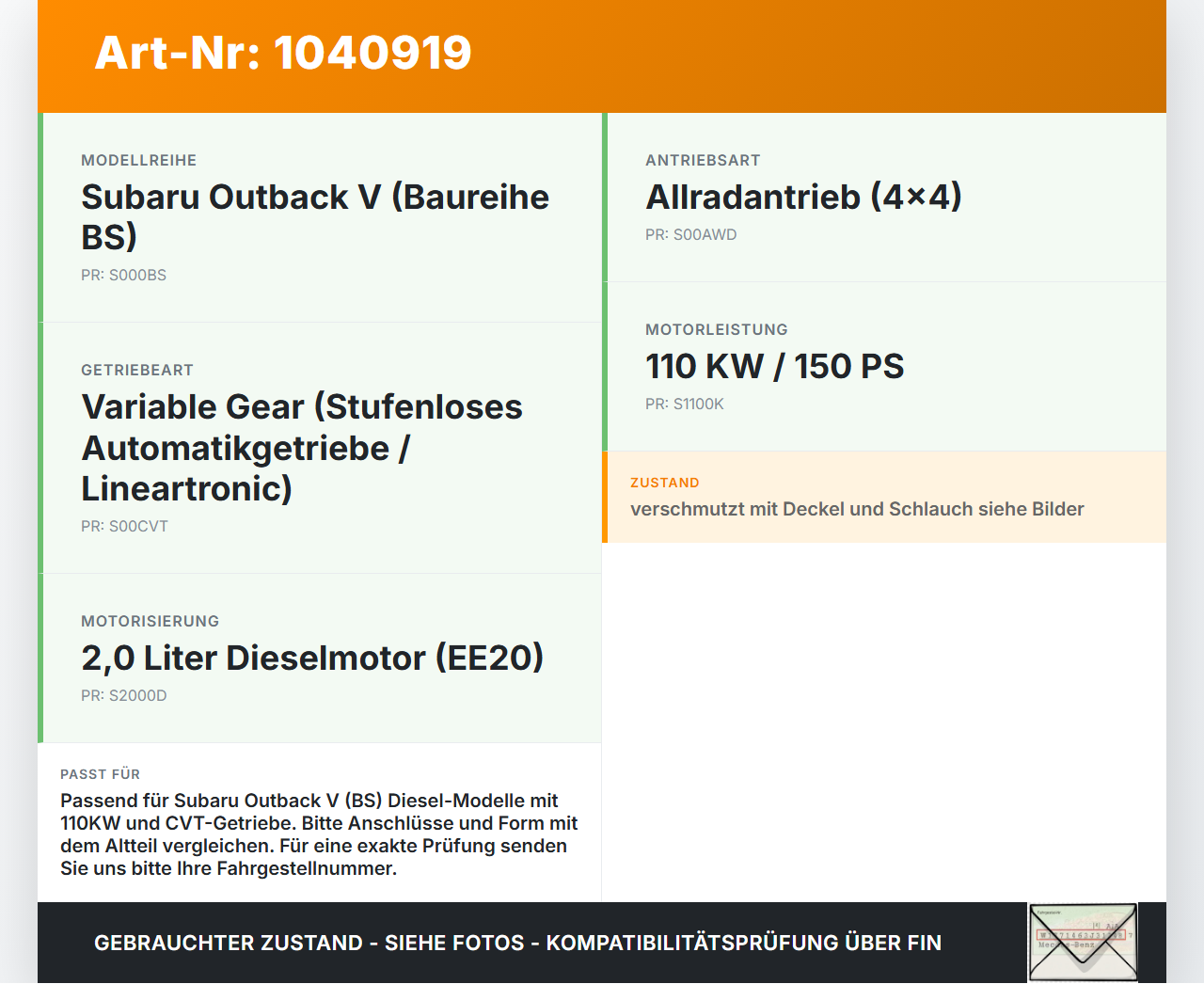Click the 'PR: S2000D' code
The height and width of the screenshot is (984, 1204).
[124, 696]
